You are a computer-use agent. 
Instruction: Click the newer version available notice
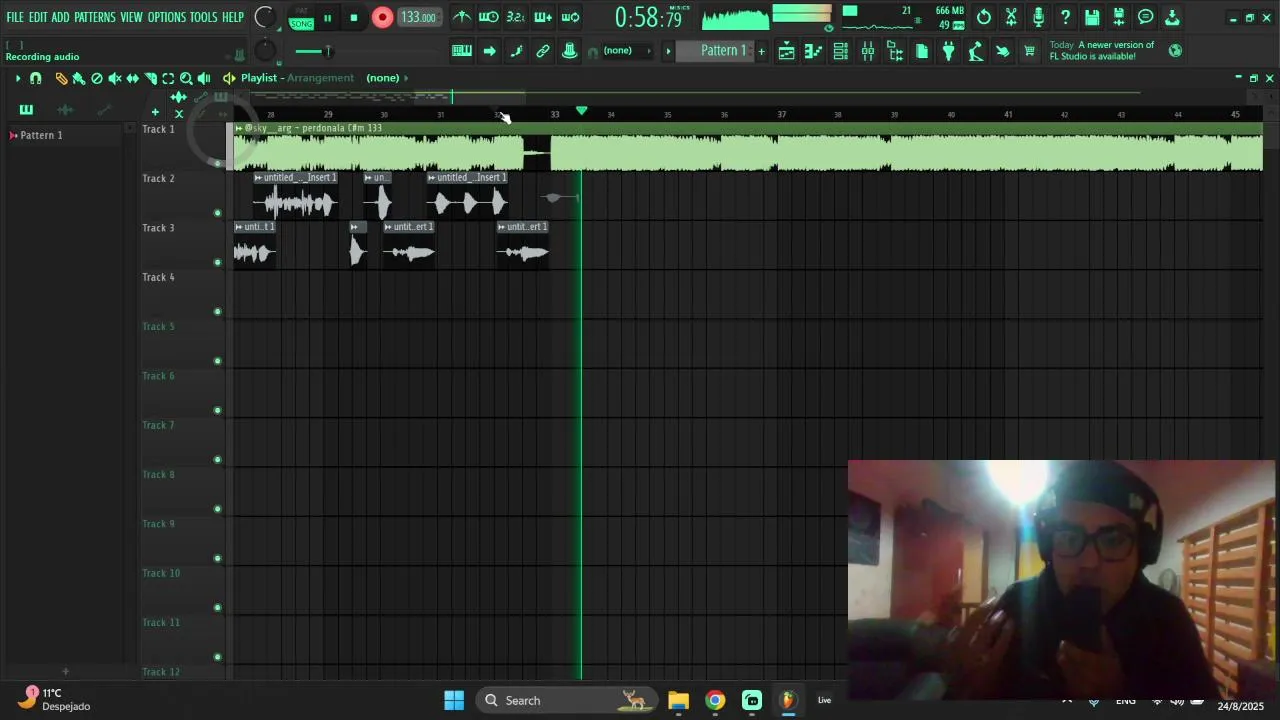point(1101,51)
